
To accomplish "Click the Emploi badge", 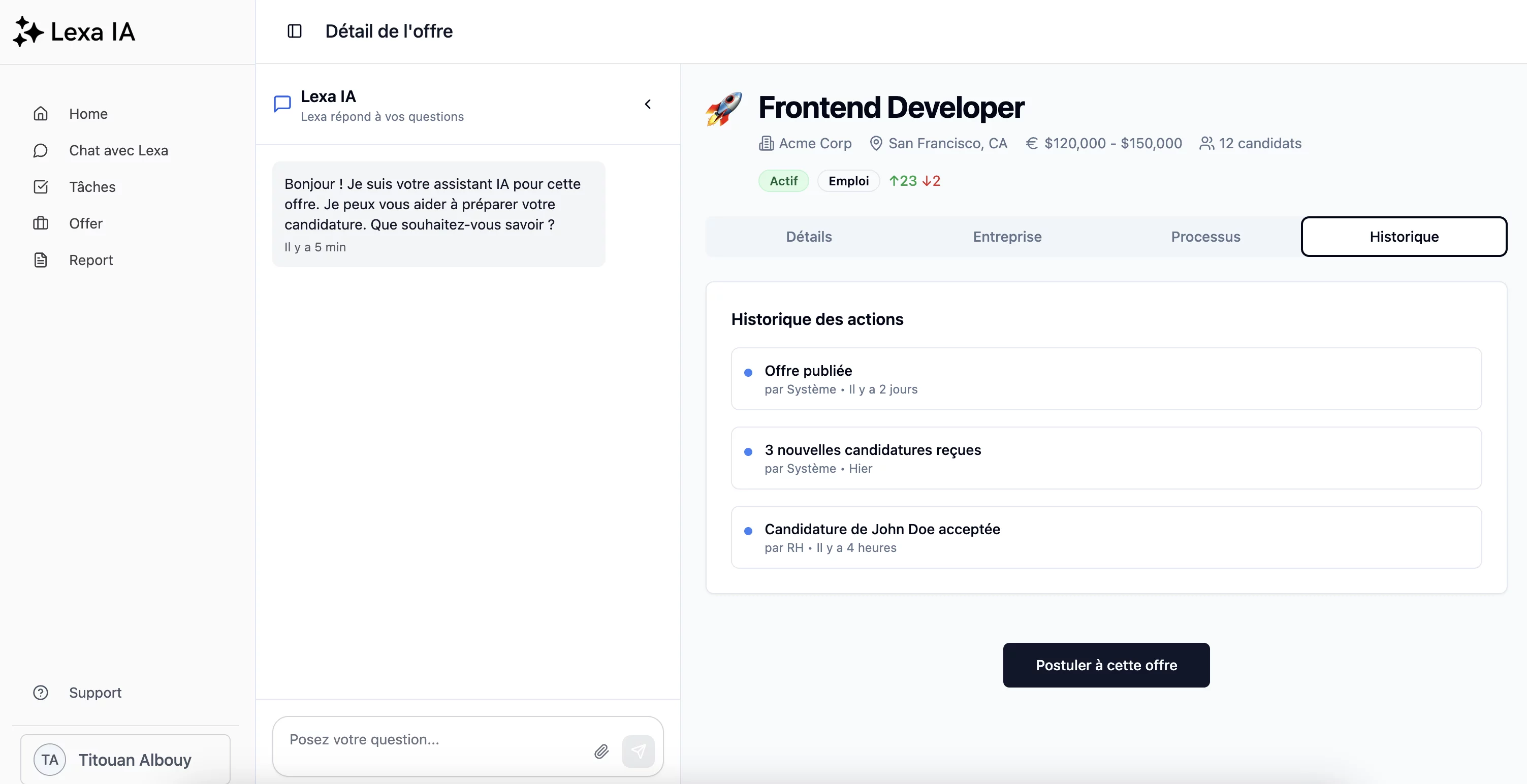I will pyautogui.click(x=848, y=181).
